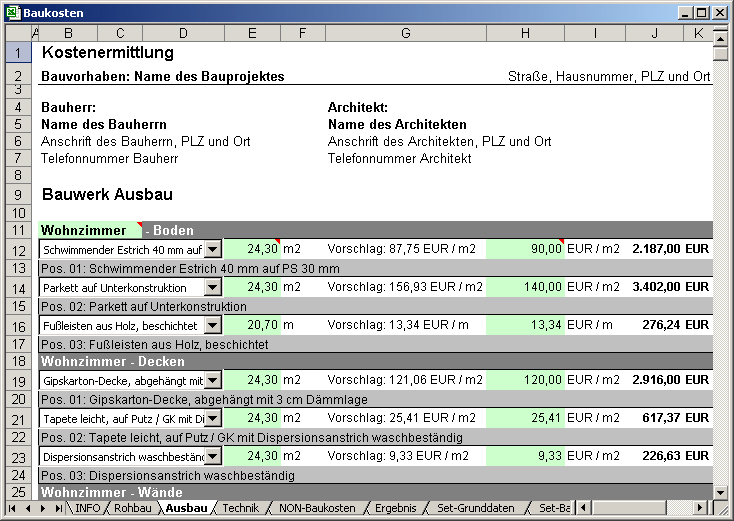The image size is (734, 521).
Task: Click total 276,24 EUR
Action: tap(675, 324)
